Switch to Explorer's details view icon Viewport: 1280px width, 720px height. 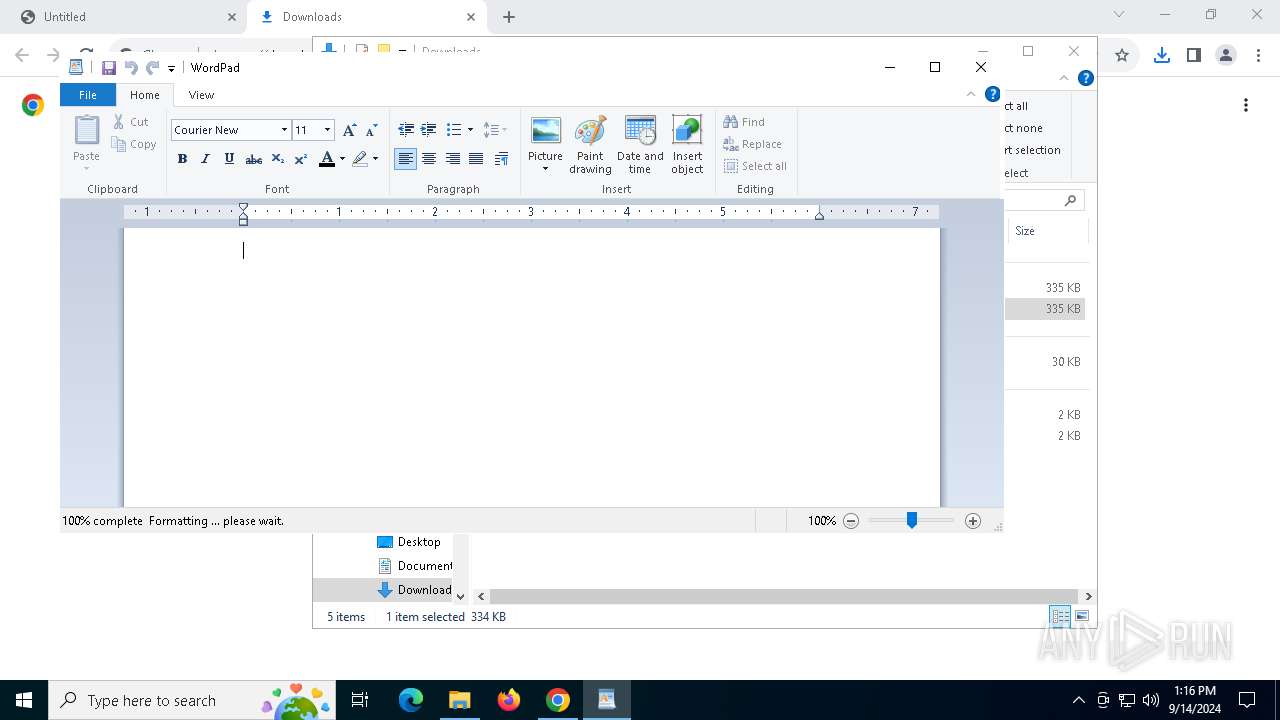pos(1060,616)
